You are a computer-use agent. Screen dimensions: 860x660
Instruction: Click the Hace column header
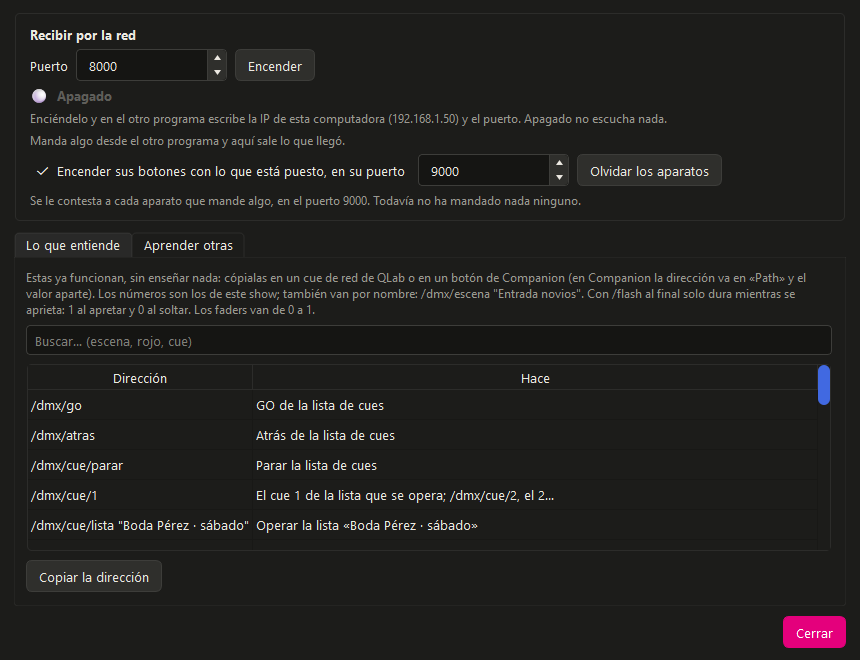coord(535,378)
